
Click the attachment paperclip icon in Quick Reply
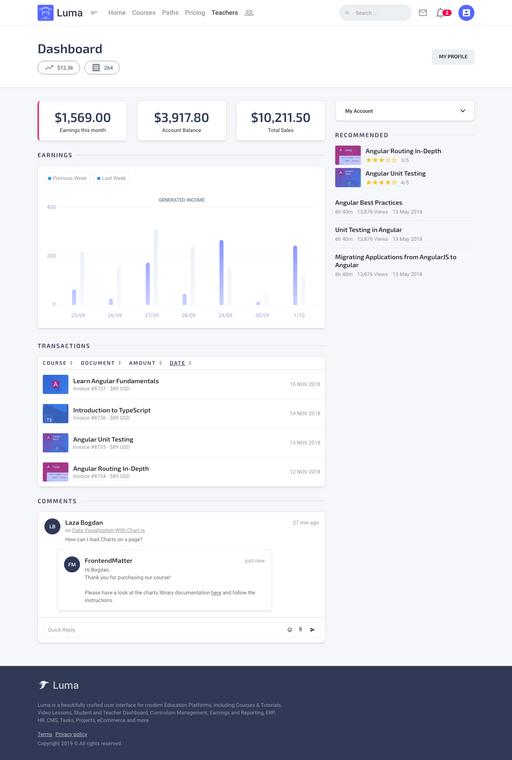[x=300, y=630]
